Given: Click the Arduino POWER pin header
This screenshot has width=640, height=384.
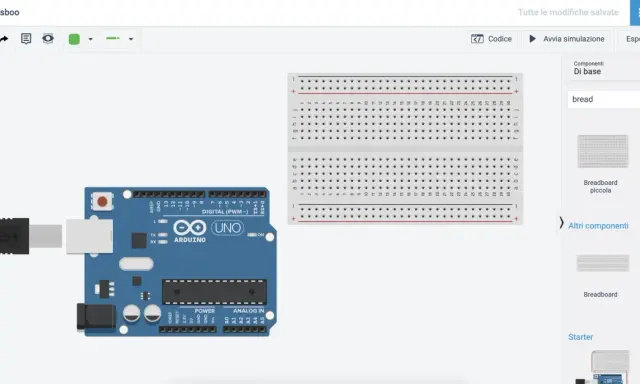Looking at the screenshot, I should pos(187,329).
